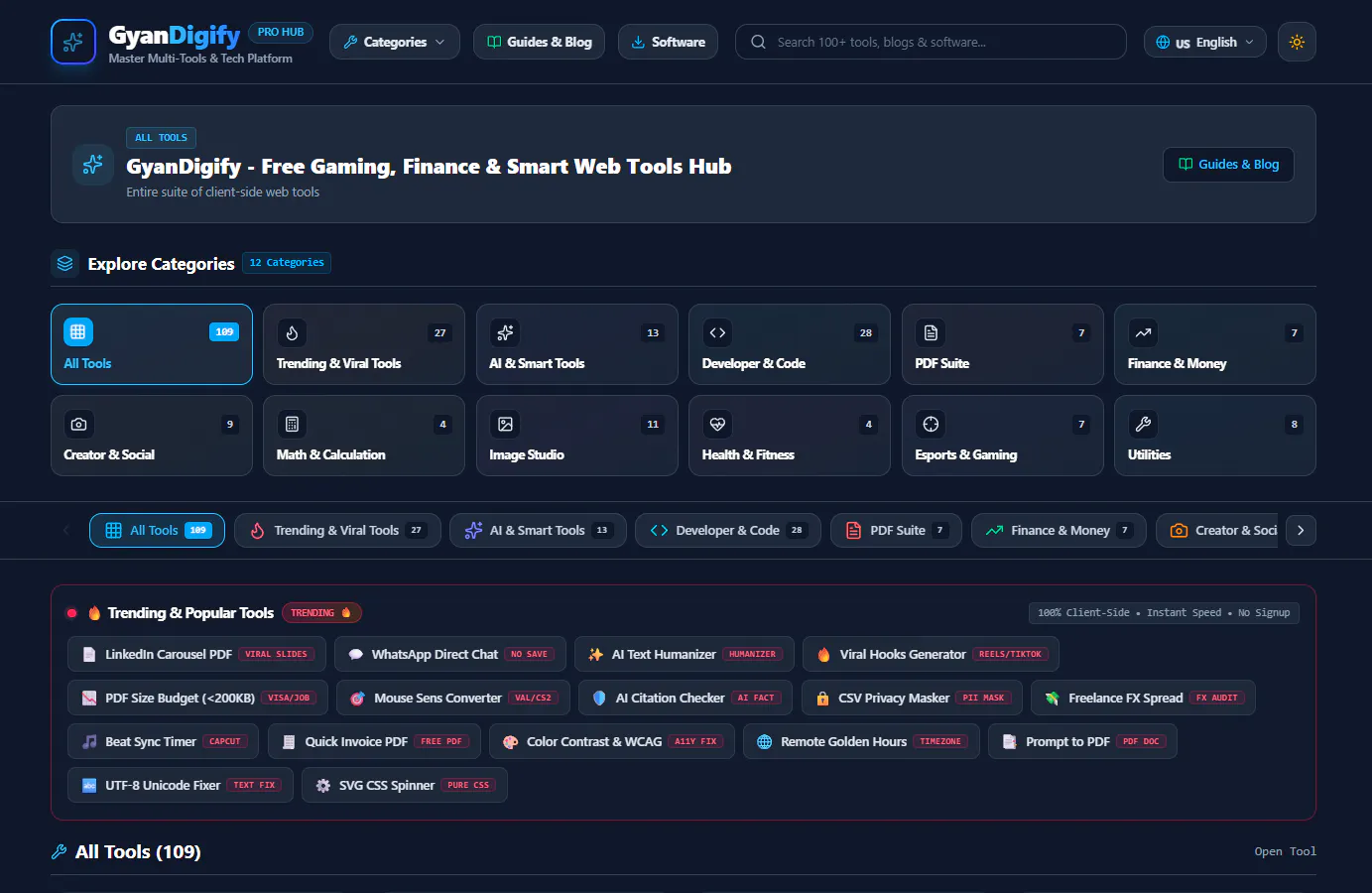Open WhatsApp Direct Chat tool

coord(450,655)
